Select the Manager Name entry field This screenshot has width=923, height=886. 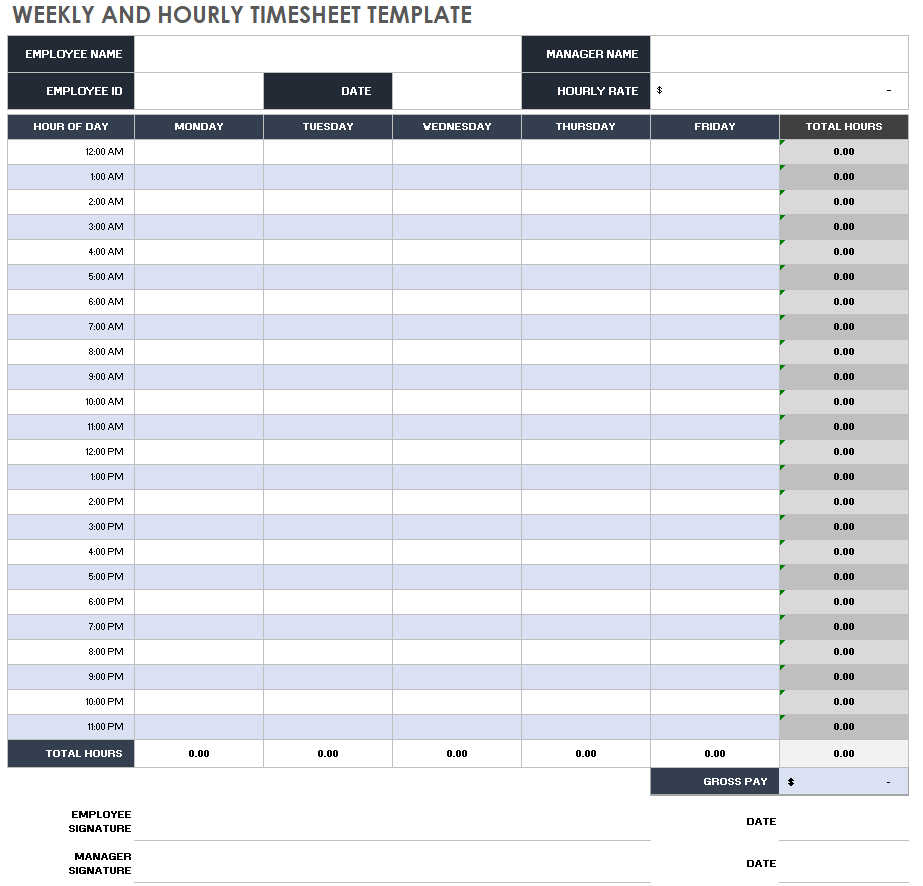tap(779, 54)
